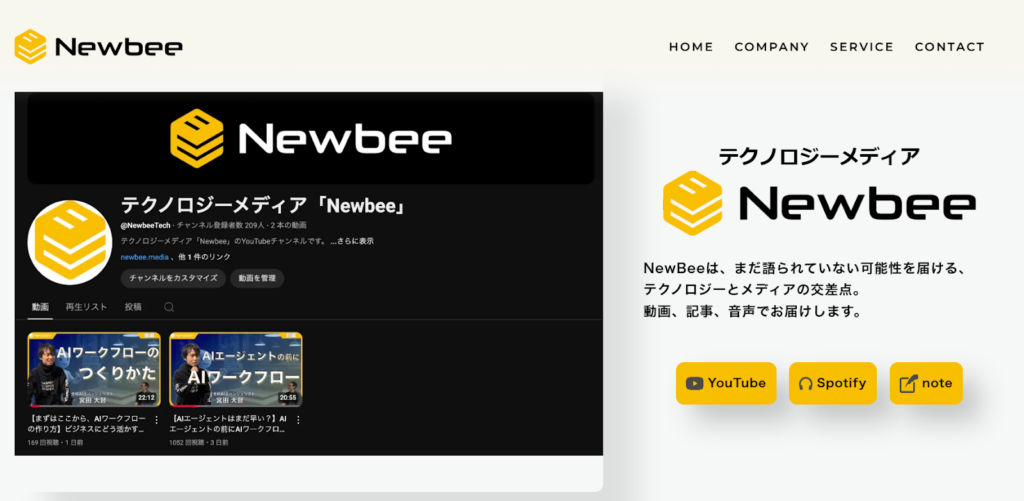This screenshot has height=501, width=1024.
Task: Open the YouTube channel button
Action: tap(726, 383)
